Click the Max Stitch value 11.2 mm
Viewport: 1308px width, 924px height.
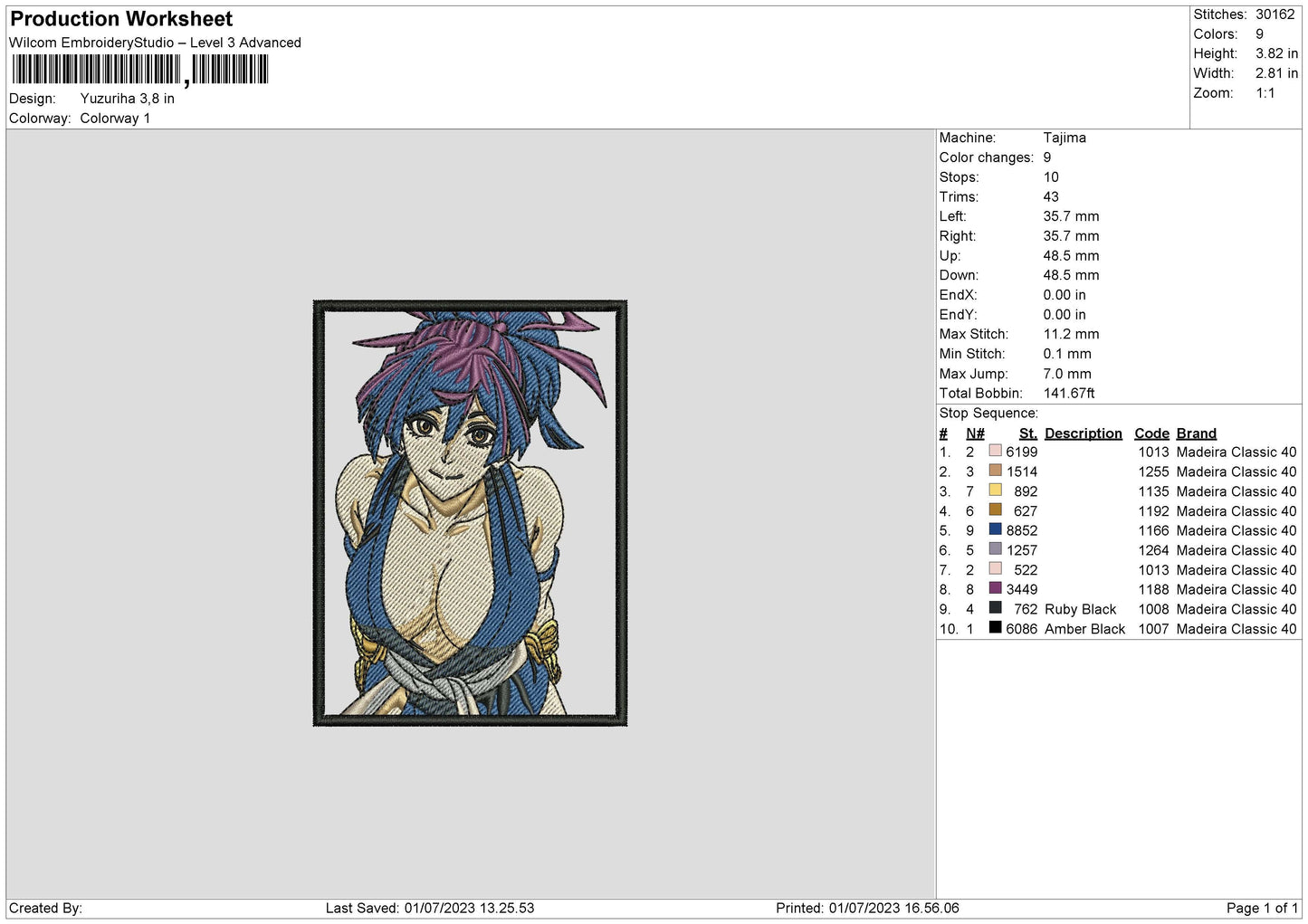click(x=1071, y=334)
